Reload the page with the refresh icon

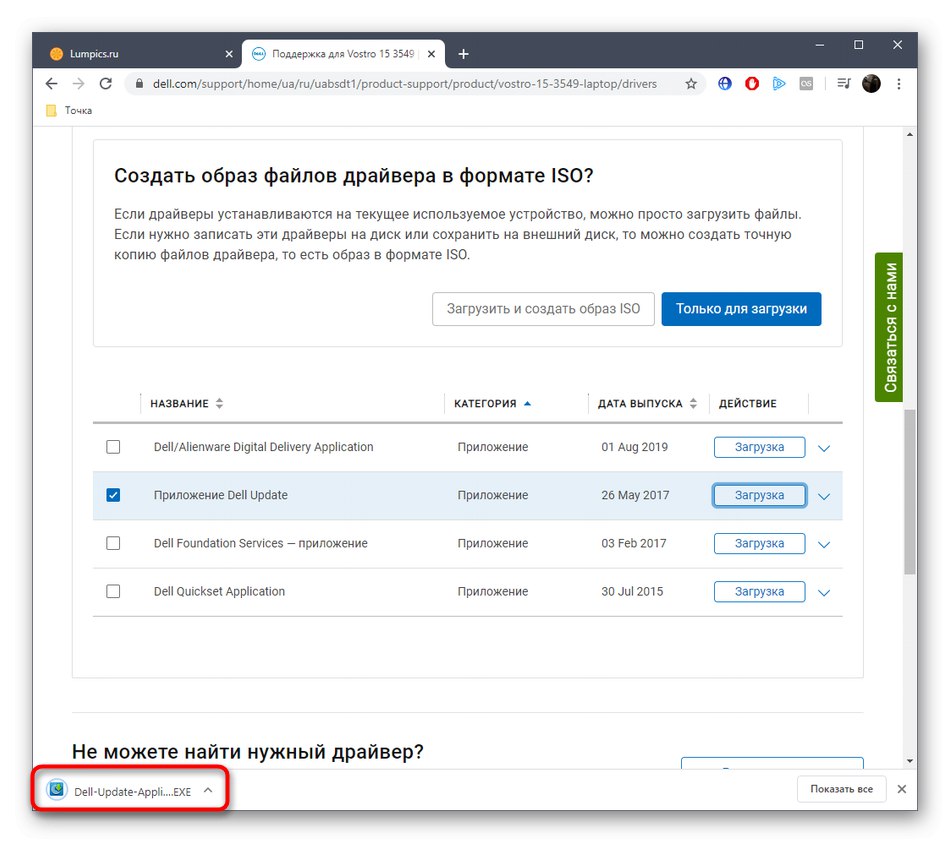point(106,83)
